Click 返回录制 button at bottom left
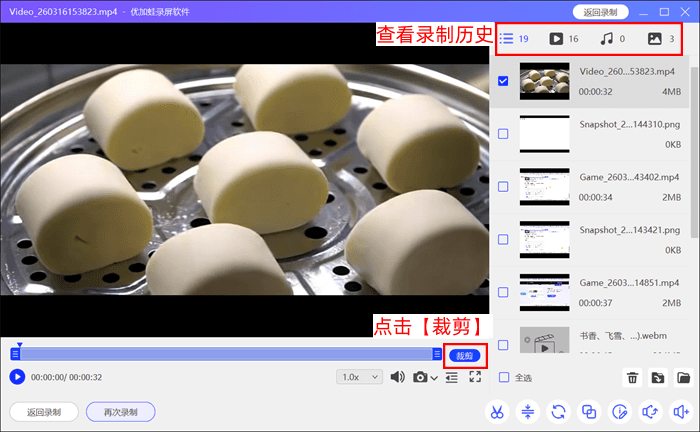Viewport: 700px width, 432px height. [44, 412]
